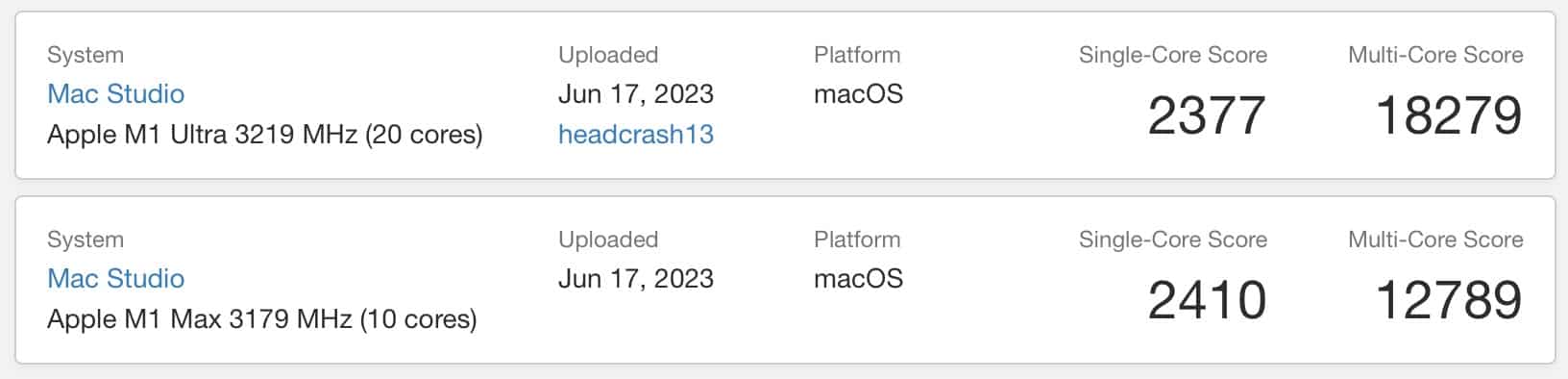1568x379 pixels.
Task: Open the headcrash13 user profile link
Action: pos(636,134)
